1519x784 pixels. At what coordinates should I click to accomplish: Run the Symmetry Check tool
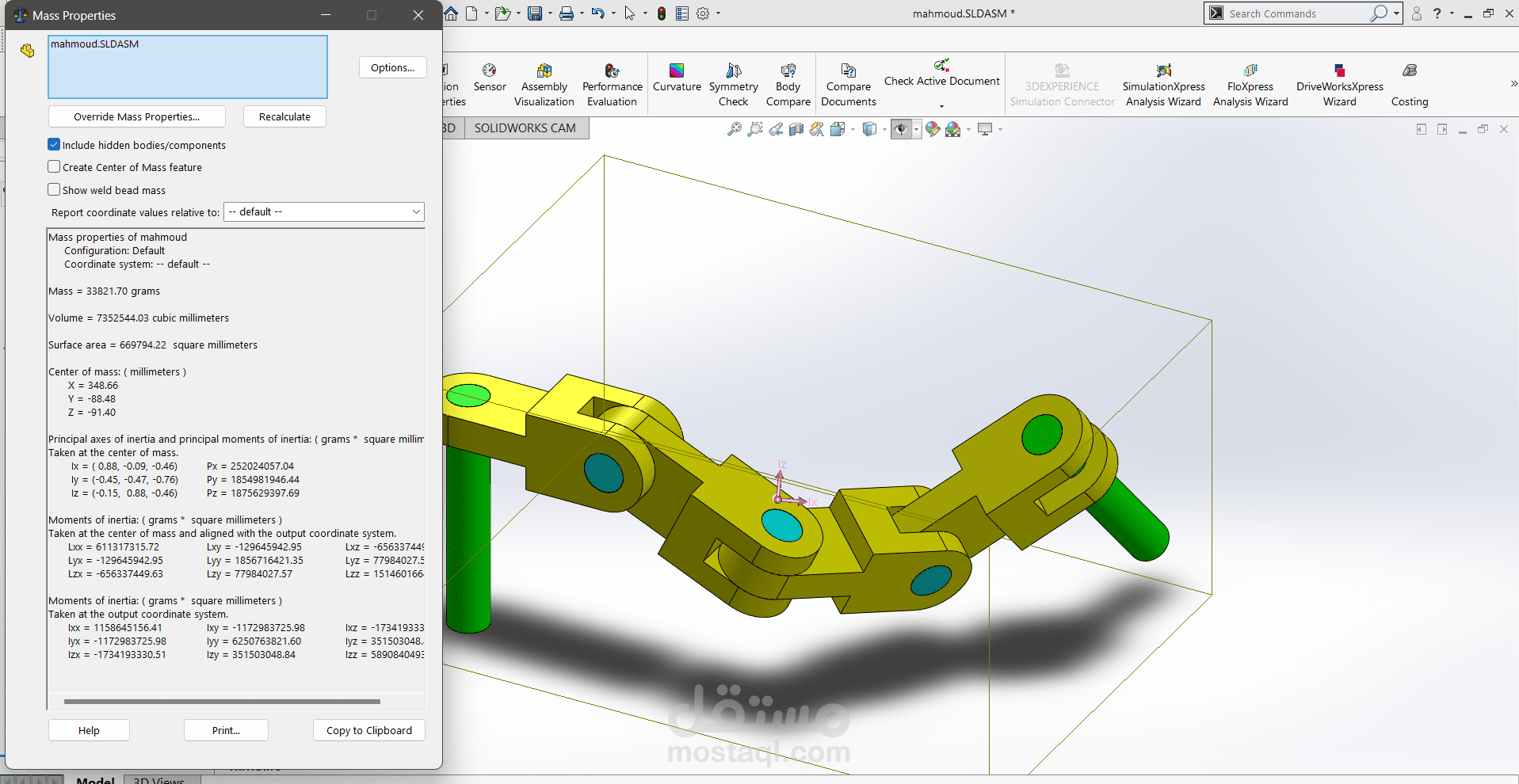coord(733,84)
